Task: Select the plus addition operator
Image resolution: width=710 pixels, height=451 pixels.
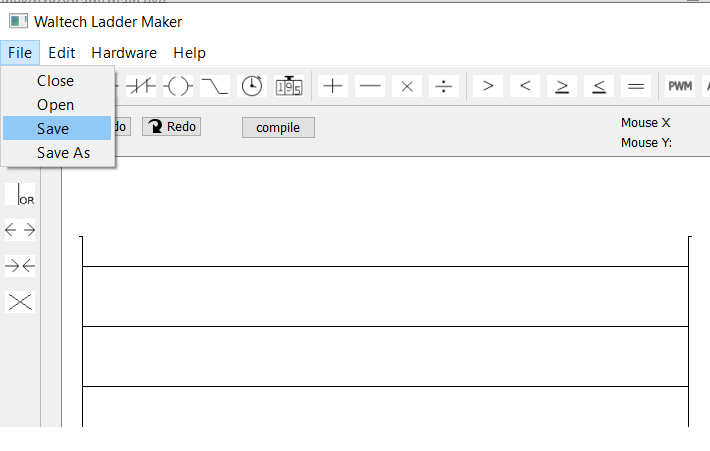Action: pos(333,86)
